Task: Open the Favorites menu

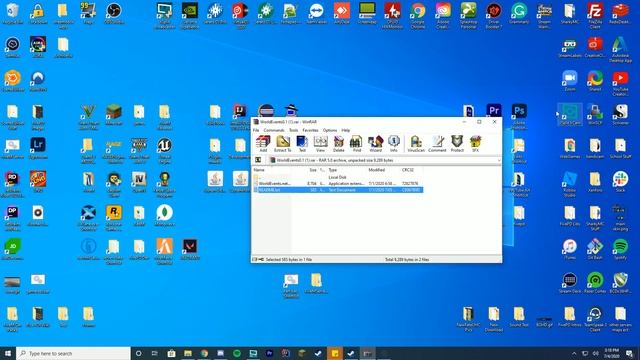Action: point(310,130)
